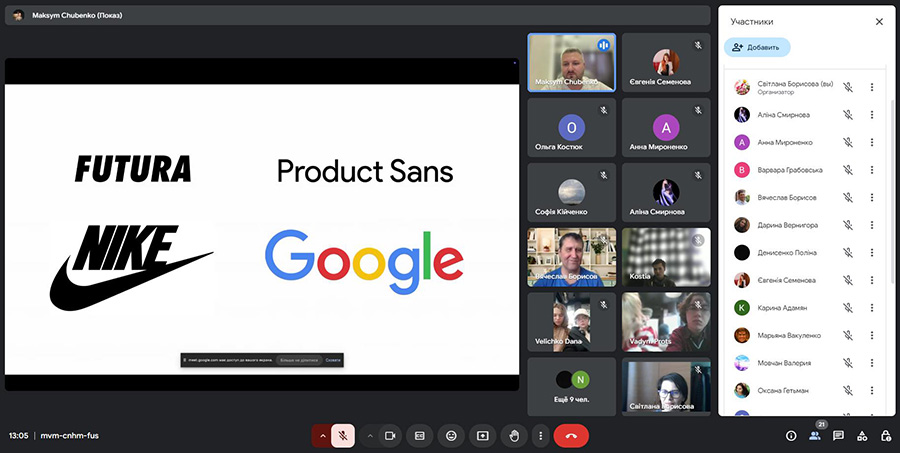
Task: Close the Участники panel
Action: [x=879, y=22]
